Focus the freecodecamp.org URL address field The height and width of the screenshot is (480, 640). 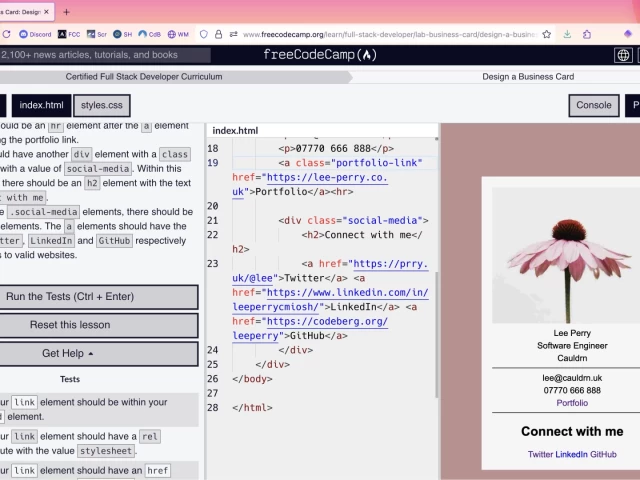point(390,34)
